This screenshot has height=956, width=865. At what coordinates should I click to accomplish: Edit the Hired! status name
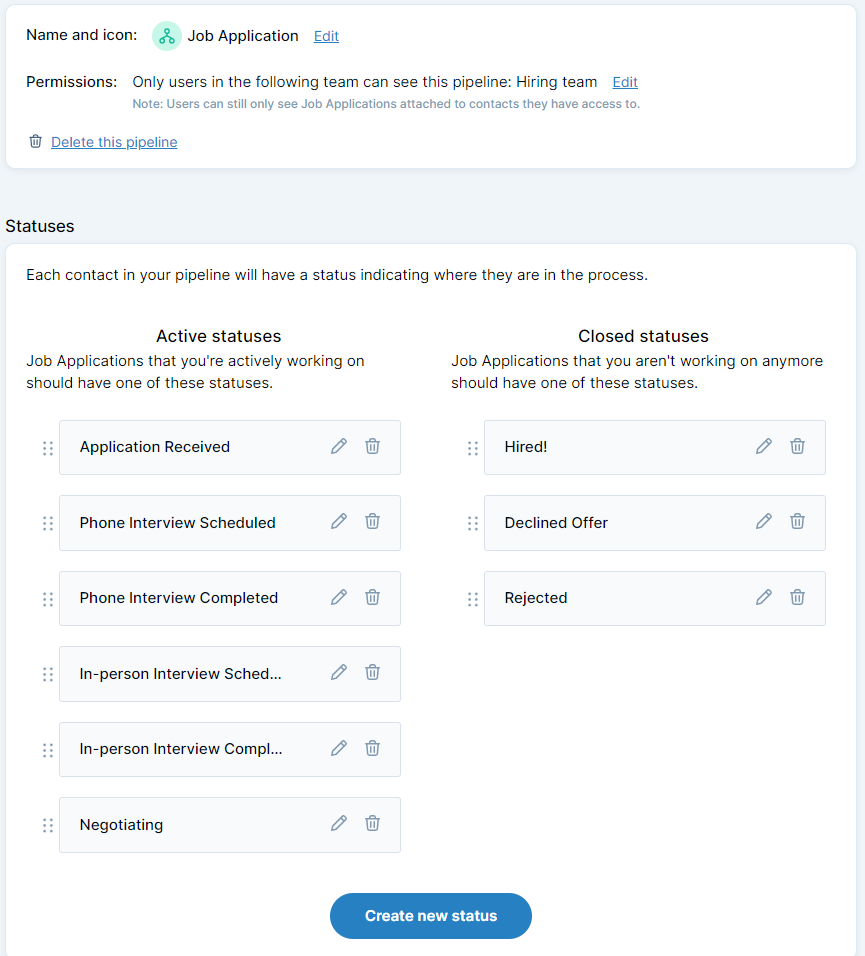click(x=764, y=446)
